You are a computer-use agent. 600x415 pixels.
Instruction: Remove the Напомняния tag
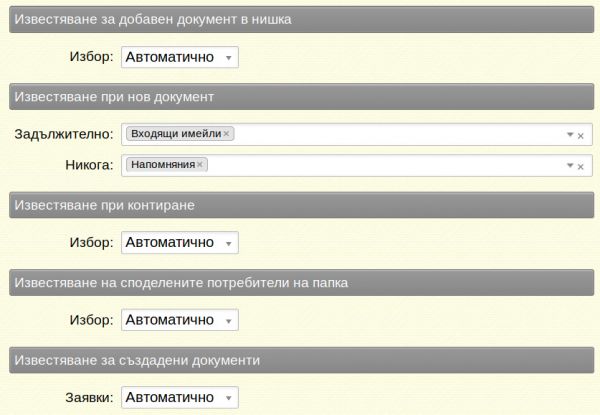click(200, 164)
